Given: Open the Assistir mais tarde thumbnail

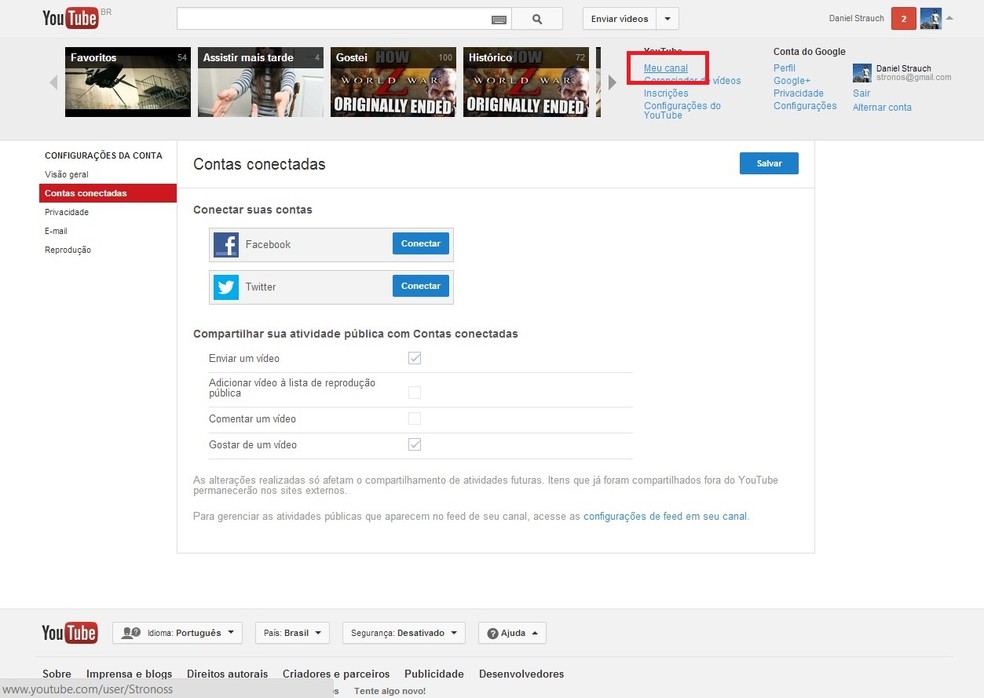Looking at the screenshot, I should pyautogui.click(x=261, y=82).
